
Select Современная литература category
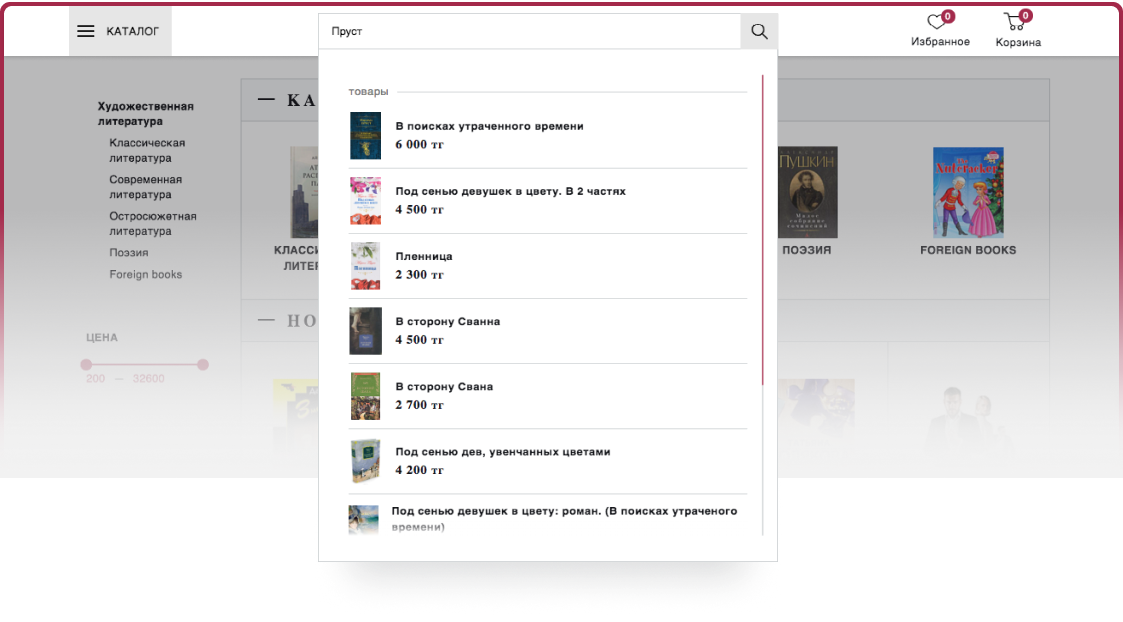click(x=145, y=187)
